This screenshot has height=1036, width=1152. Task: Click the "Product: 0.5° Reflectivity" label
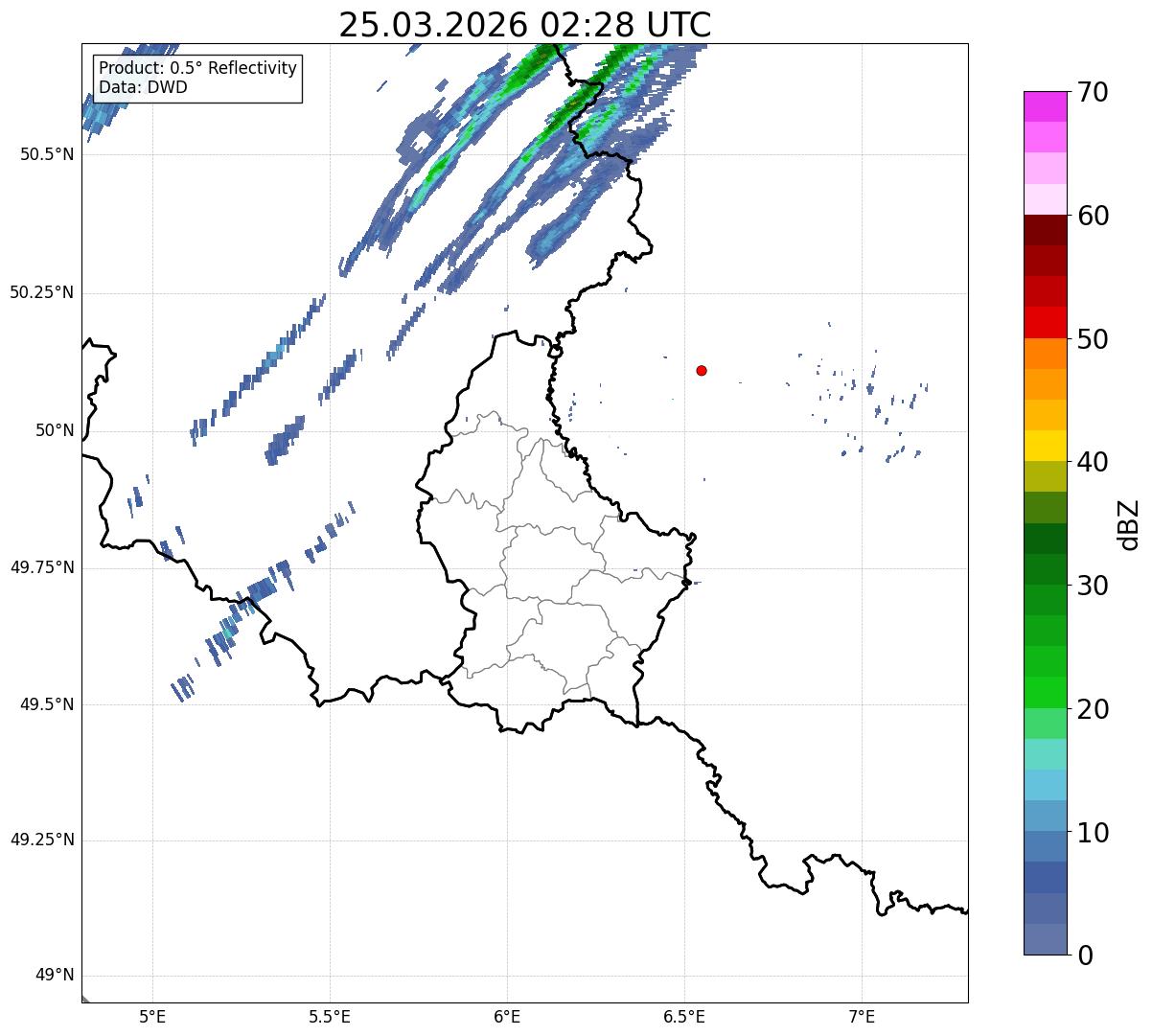[197, 69]
